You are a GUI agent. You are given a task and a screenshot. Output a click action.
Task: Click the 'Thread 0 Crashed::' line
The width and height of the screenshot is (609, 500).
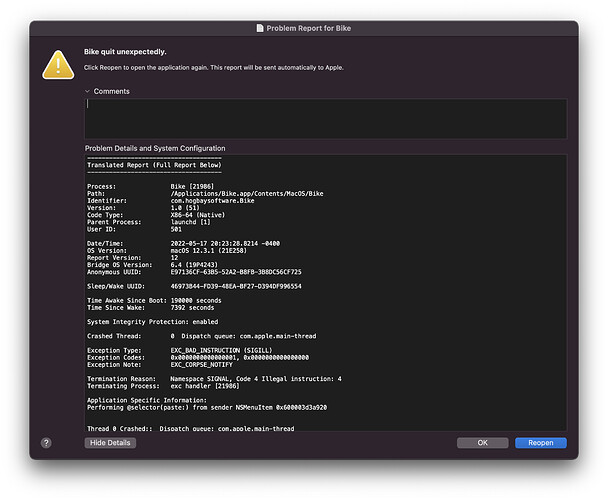191,429
